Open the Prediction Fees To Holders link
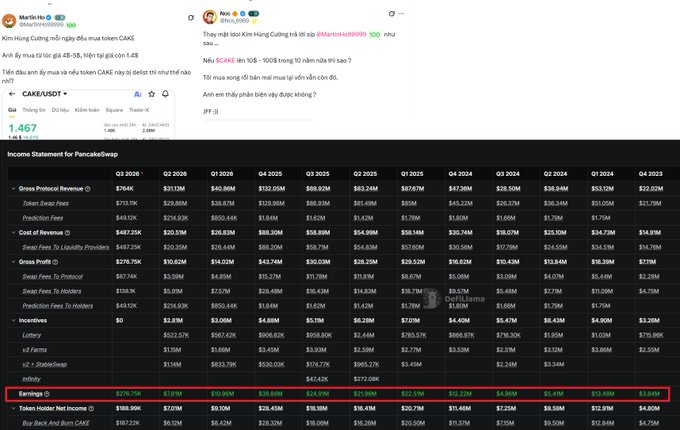Image resolution: width=680 pixels, height=430 pixels. click(x=58, y=306)
